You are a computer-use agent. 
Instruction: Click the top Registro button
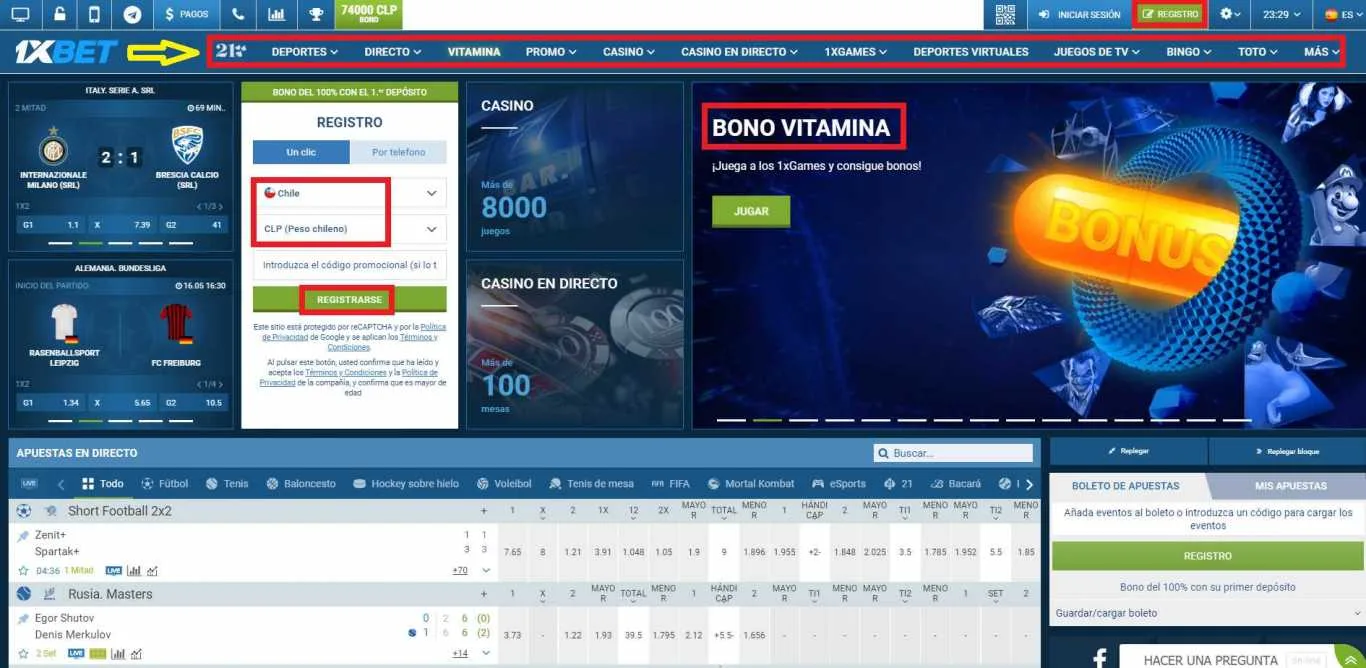(1170, 15)
